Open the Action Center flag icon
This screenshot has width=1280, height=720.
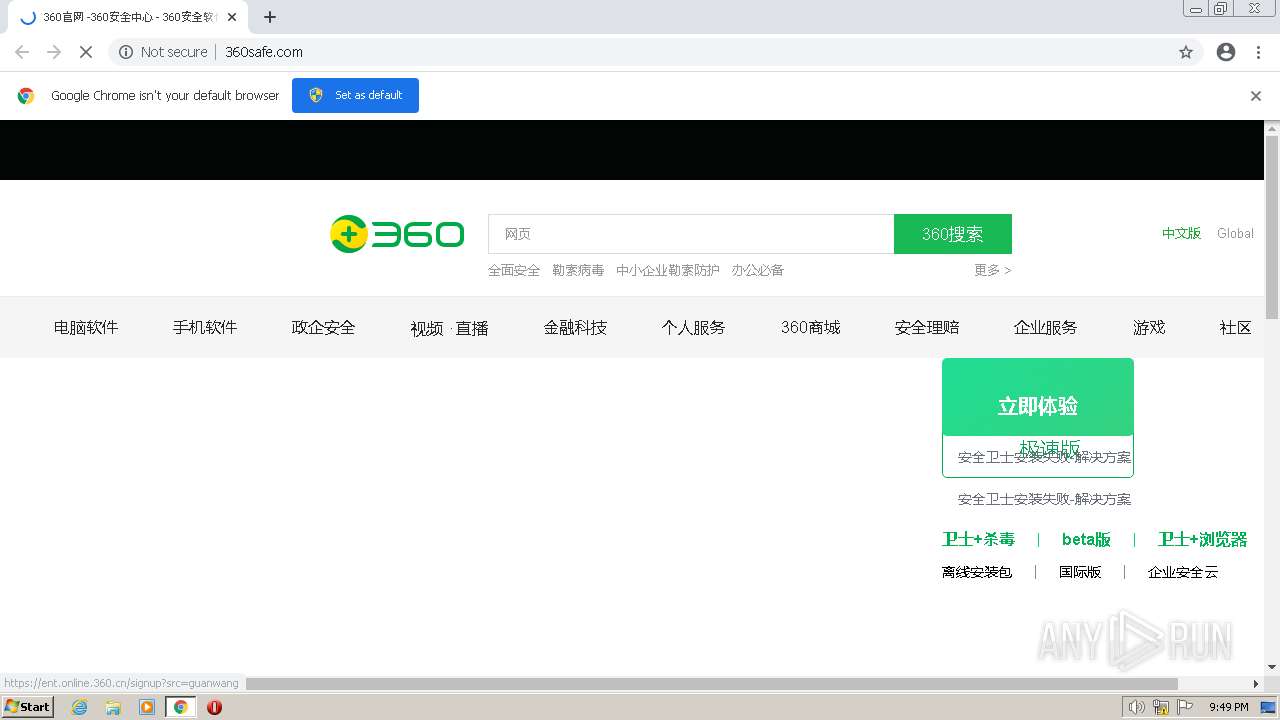pyautogui.click(x=1185, y=707)
